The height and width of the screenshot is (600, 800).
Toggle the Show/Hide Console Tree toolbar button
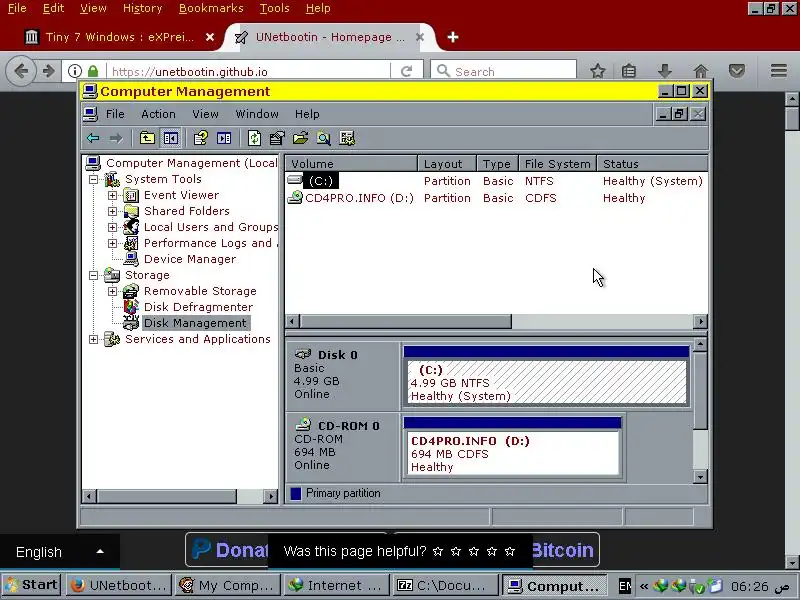coord(170,138)
